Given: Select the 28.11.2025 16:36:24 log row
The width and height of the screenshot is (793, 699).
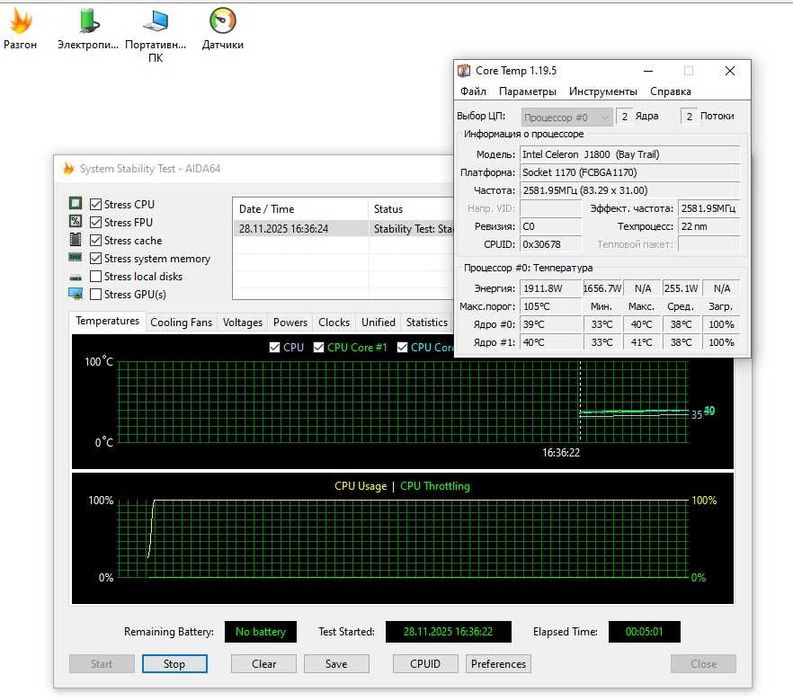Looking at the screenshot, I should point(344,229).
